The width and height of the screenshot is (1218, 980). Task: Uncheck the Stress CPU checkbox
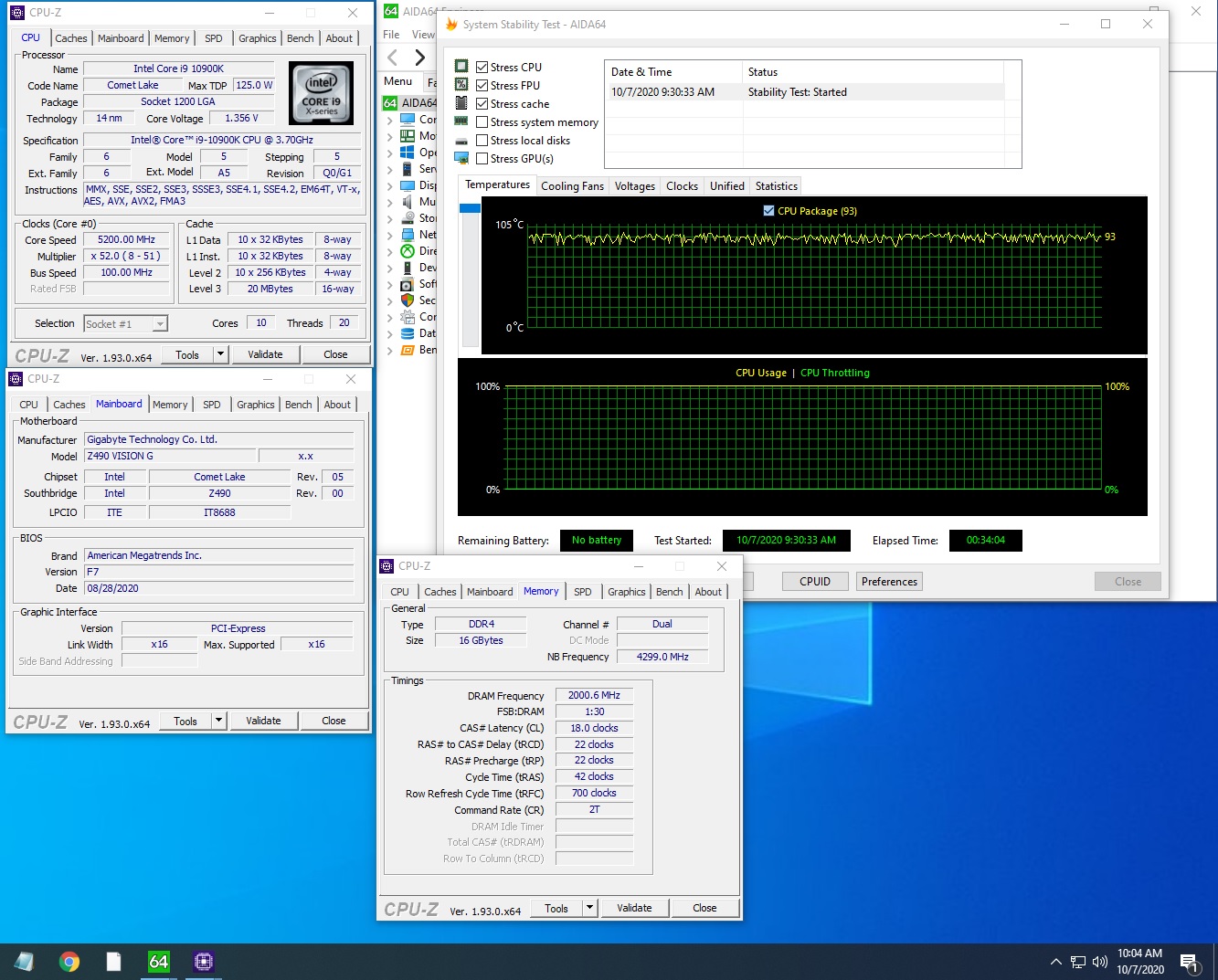pyautogui.click(x=482, y=68)
